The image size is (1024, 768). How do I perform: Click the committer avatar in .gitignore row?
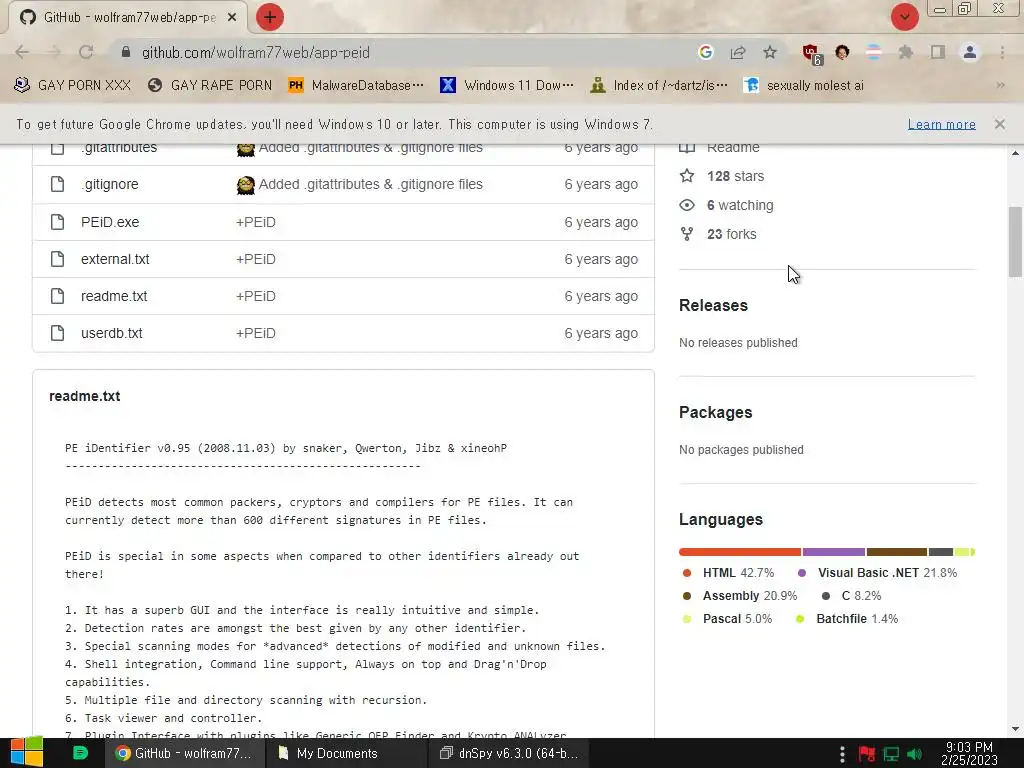tap(246, 185)
